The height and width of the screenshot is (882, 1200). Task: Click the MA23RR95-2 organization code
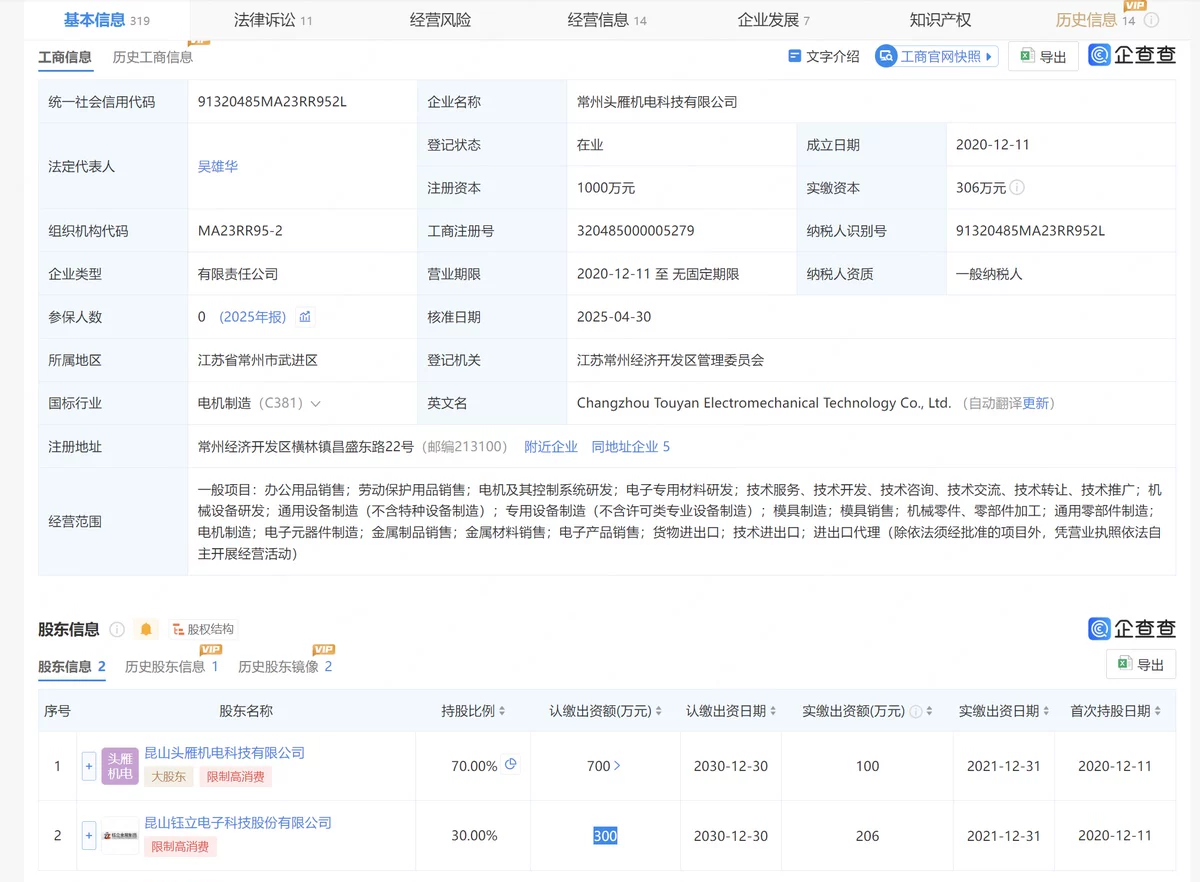click(240, 231)
